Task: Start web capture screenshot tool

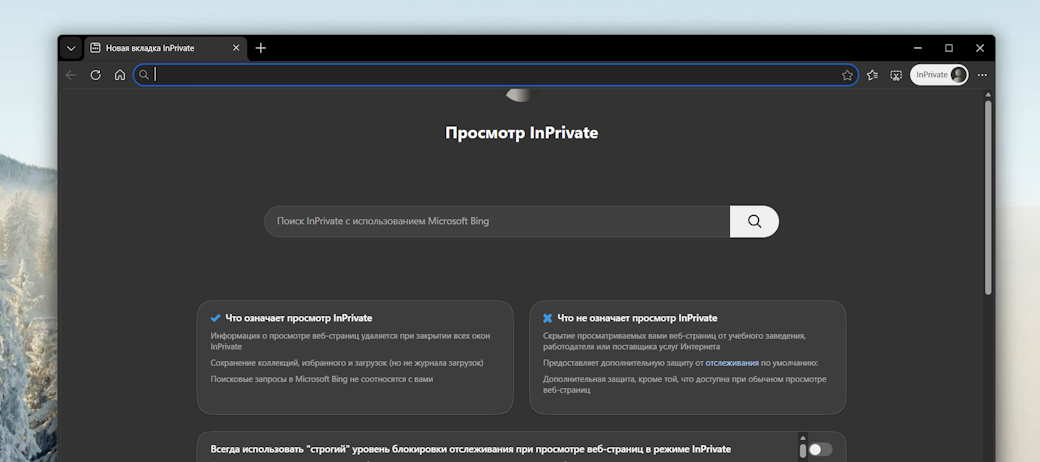Action: [896, 75]
